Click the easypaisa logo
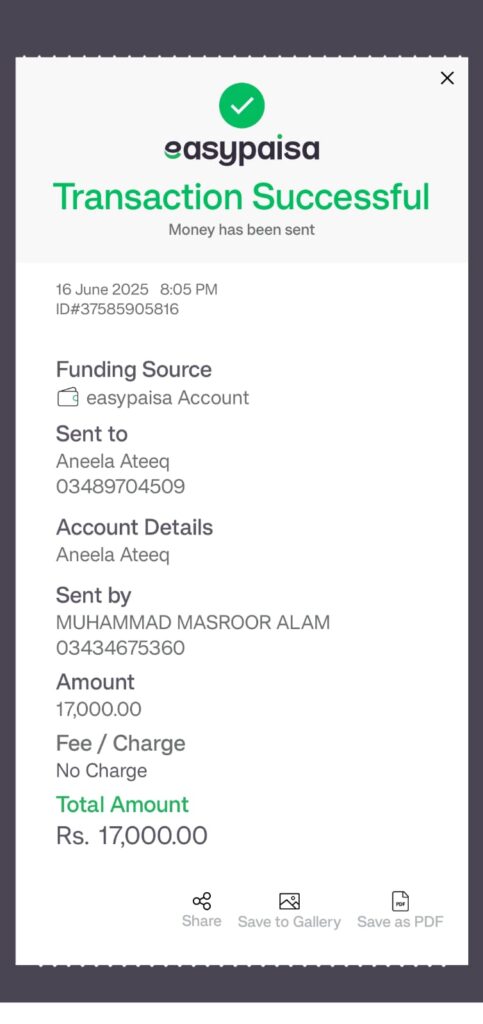Image resolution: width=483 pixels, height=1024 pixels. point(242,151)
